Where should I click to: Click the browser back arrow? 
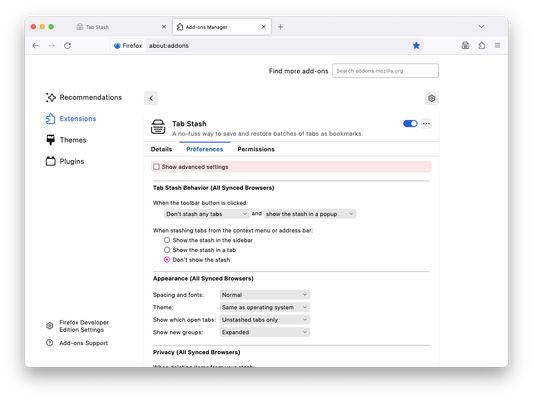pyautogui.click(x=35, y=46)
